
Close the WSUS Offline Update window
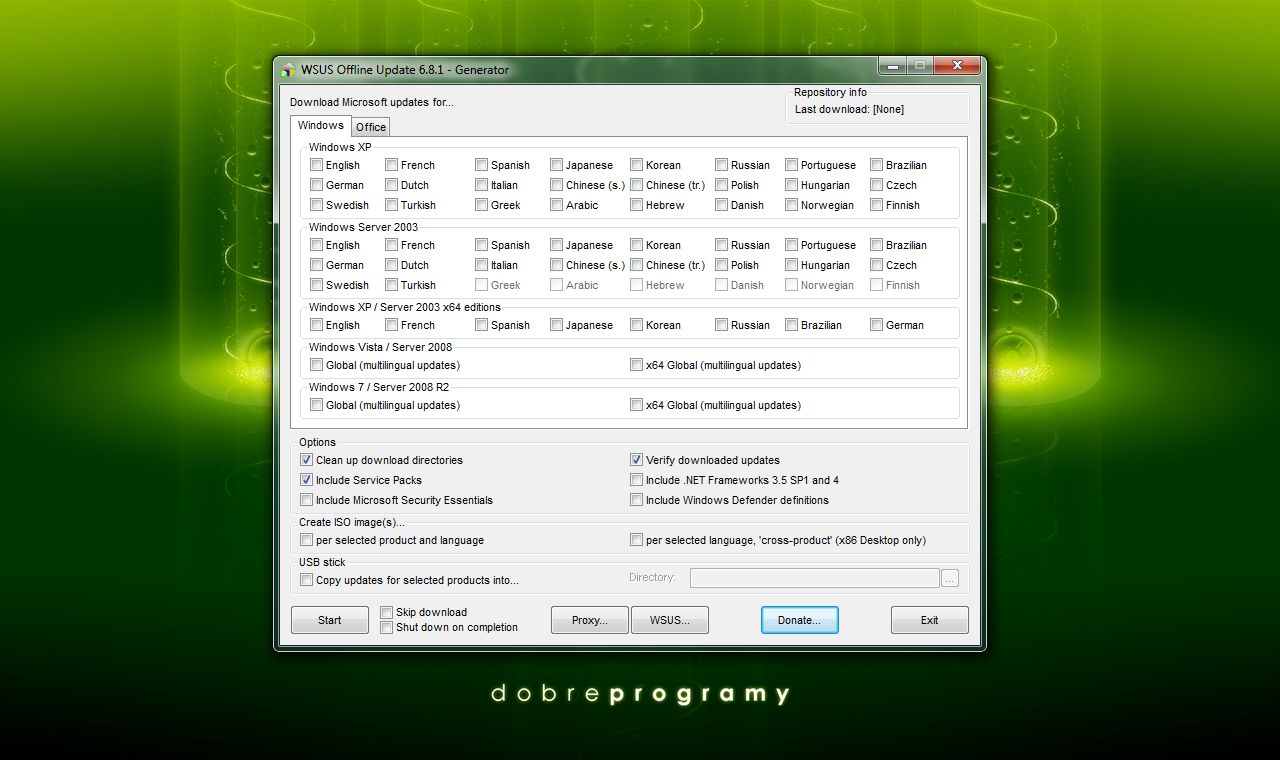(x=956, y=66)
